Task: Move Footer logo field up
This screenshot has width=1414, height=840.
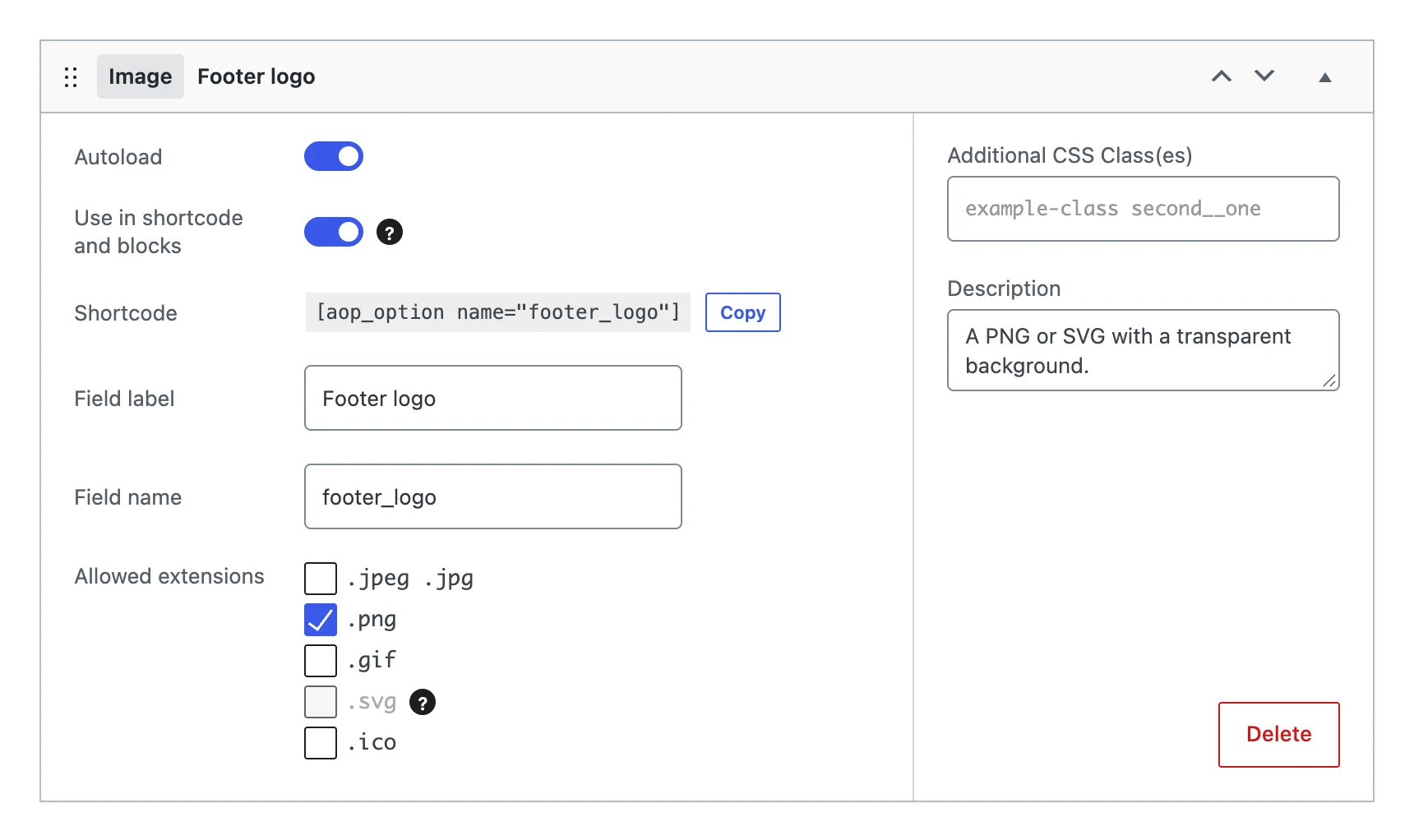Action: click(x=1222, y=76)
